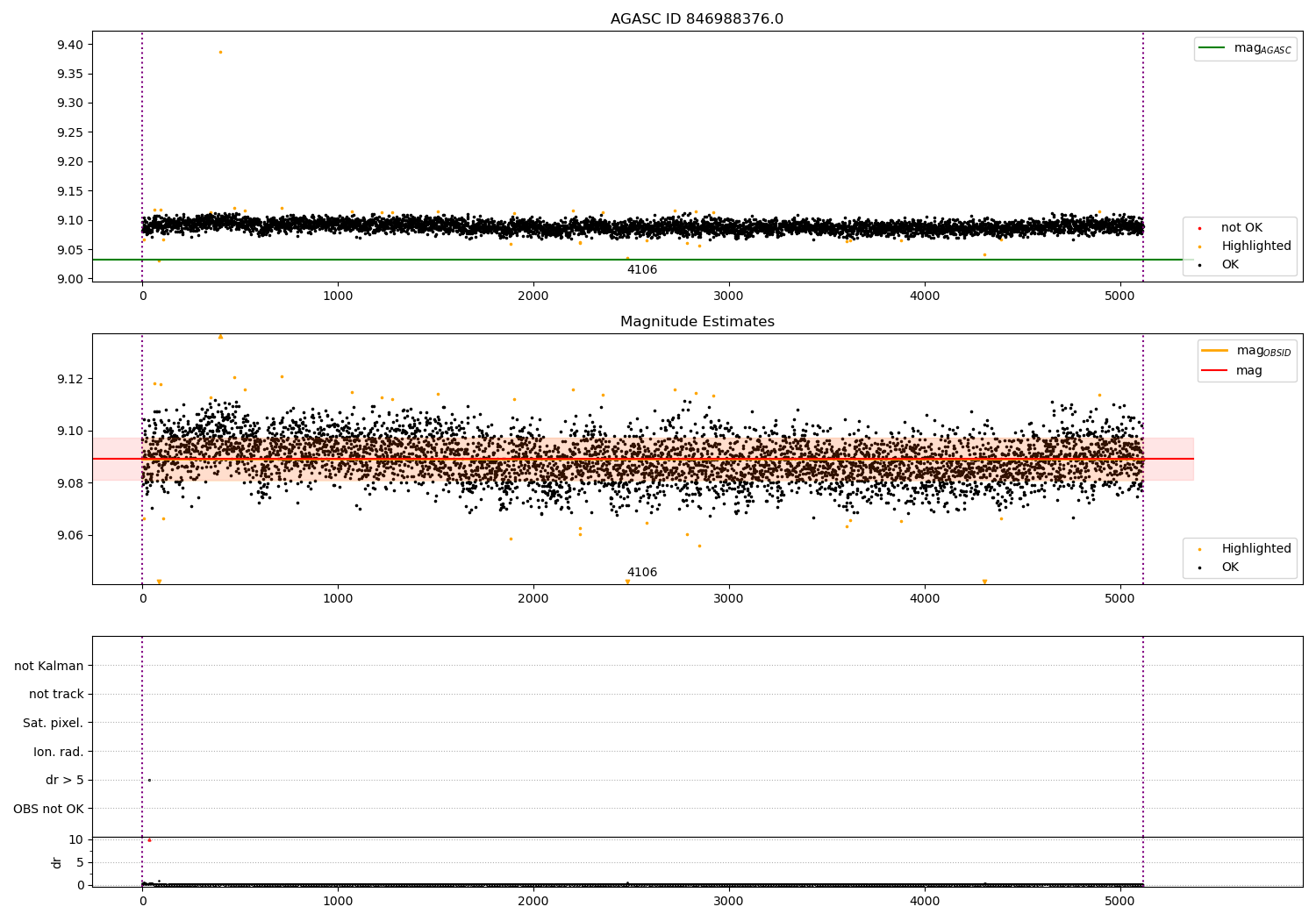Click the 3000 x-tick of the bottom plot
1316x921 pixels.
click(729, 901)
